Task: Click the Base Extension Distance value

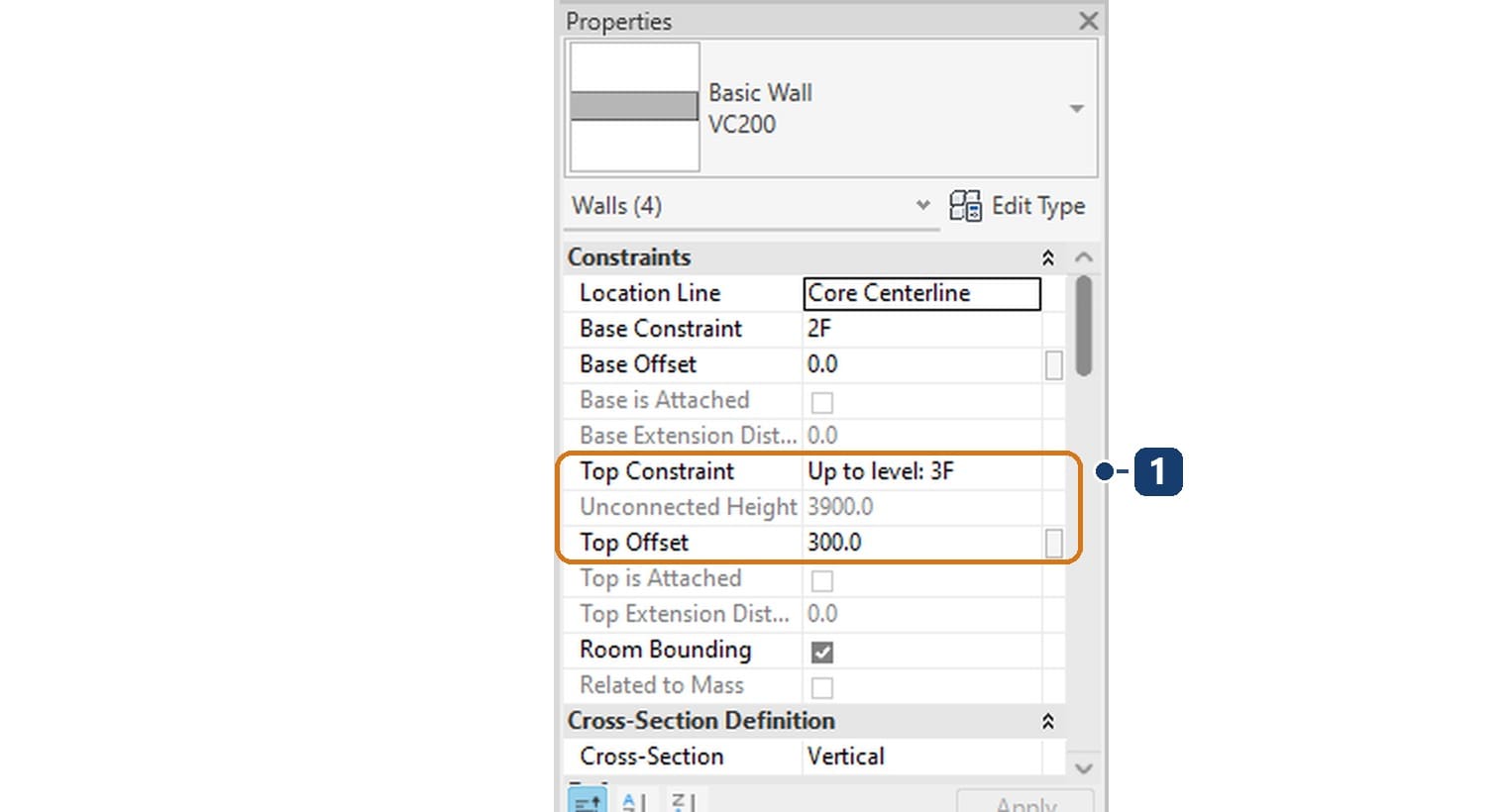Action: (921, 436)
